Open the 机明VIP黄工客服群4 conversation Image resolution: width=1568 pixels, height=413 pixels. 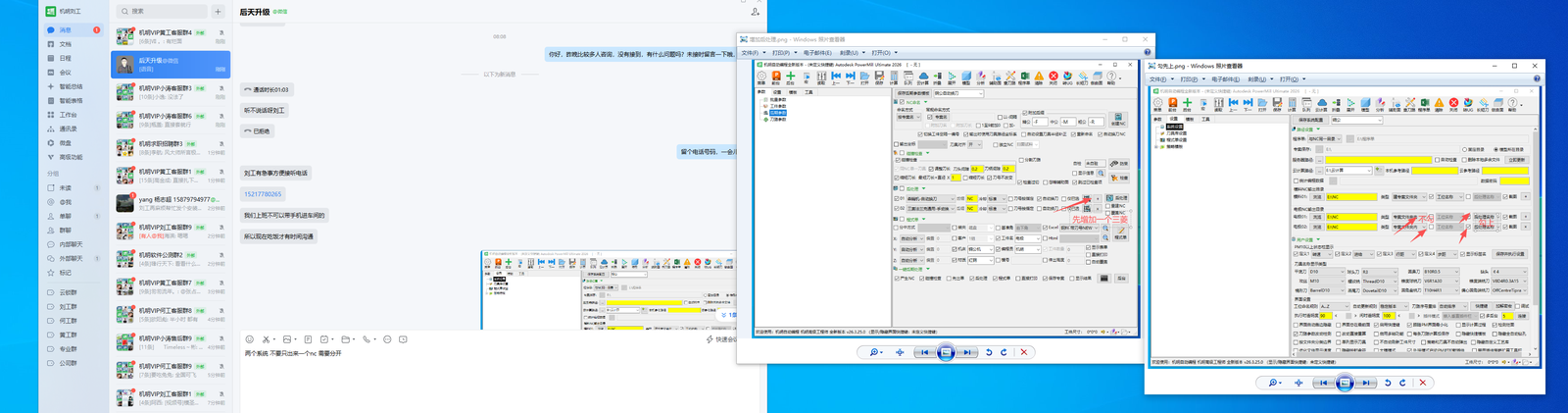[171, 36]
